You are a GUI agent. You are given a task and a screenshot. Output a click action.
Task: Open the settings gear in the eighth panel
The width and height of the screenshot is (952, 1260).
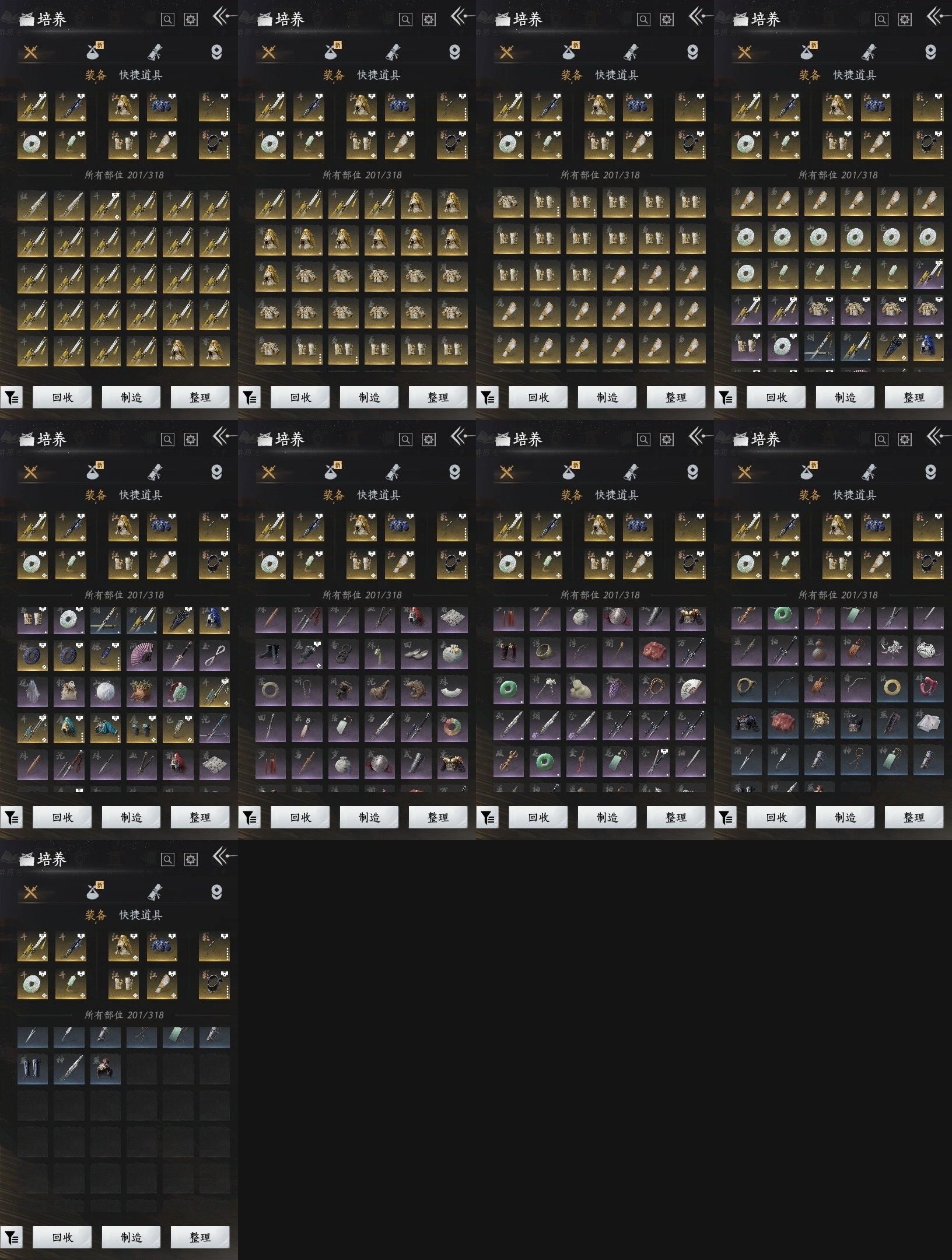[x=905, y=439]
